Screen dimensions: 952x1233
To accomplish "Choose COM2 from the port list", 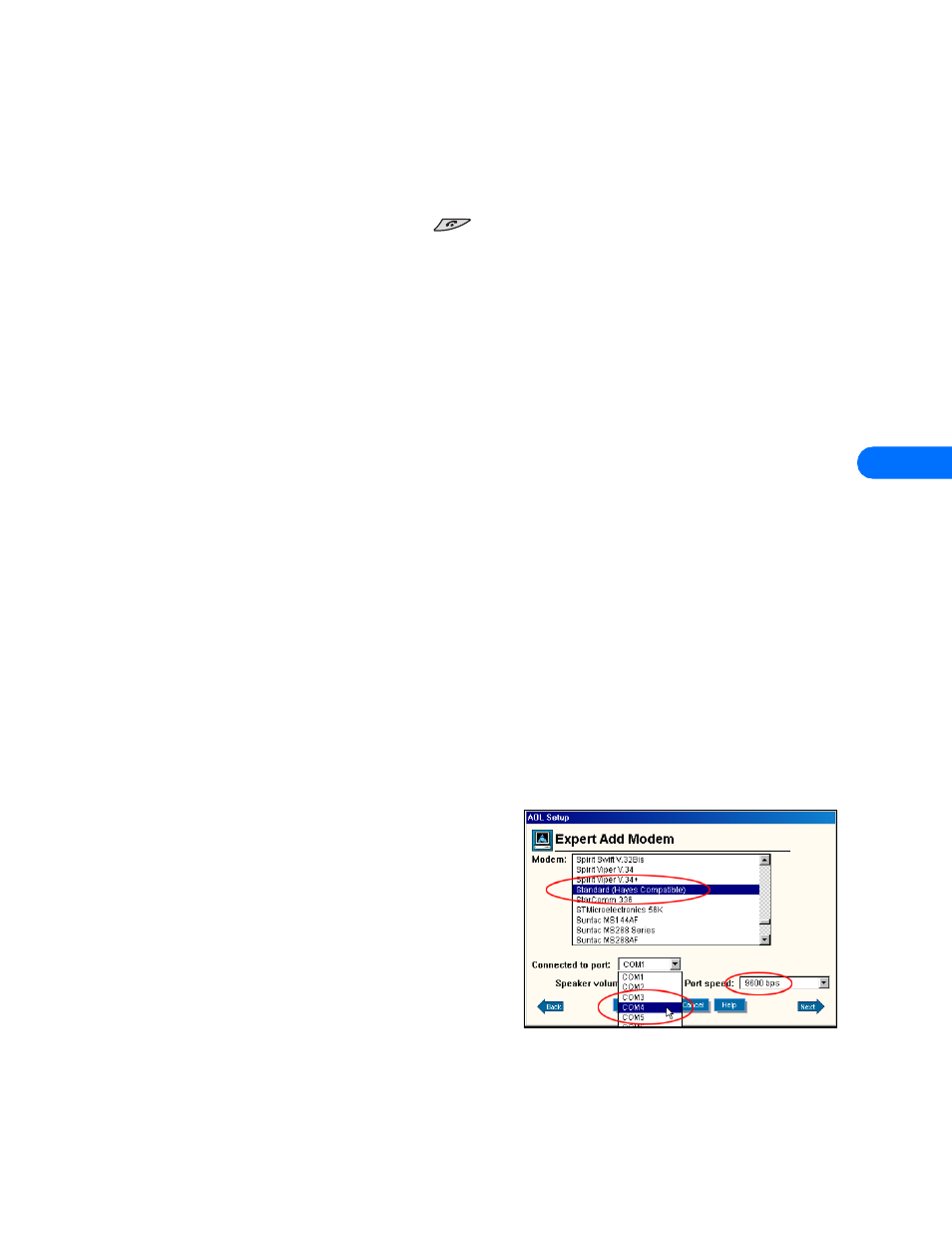I will pos(650,986).
